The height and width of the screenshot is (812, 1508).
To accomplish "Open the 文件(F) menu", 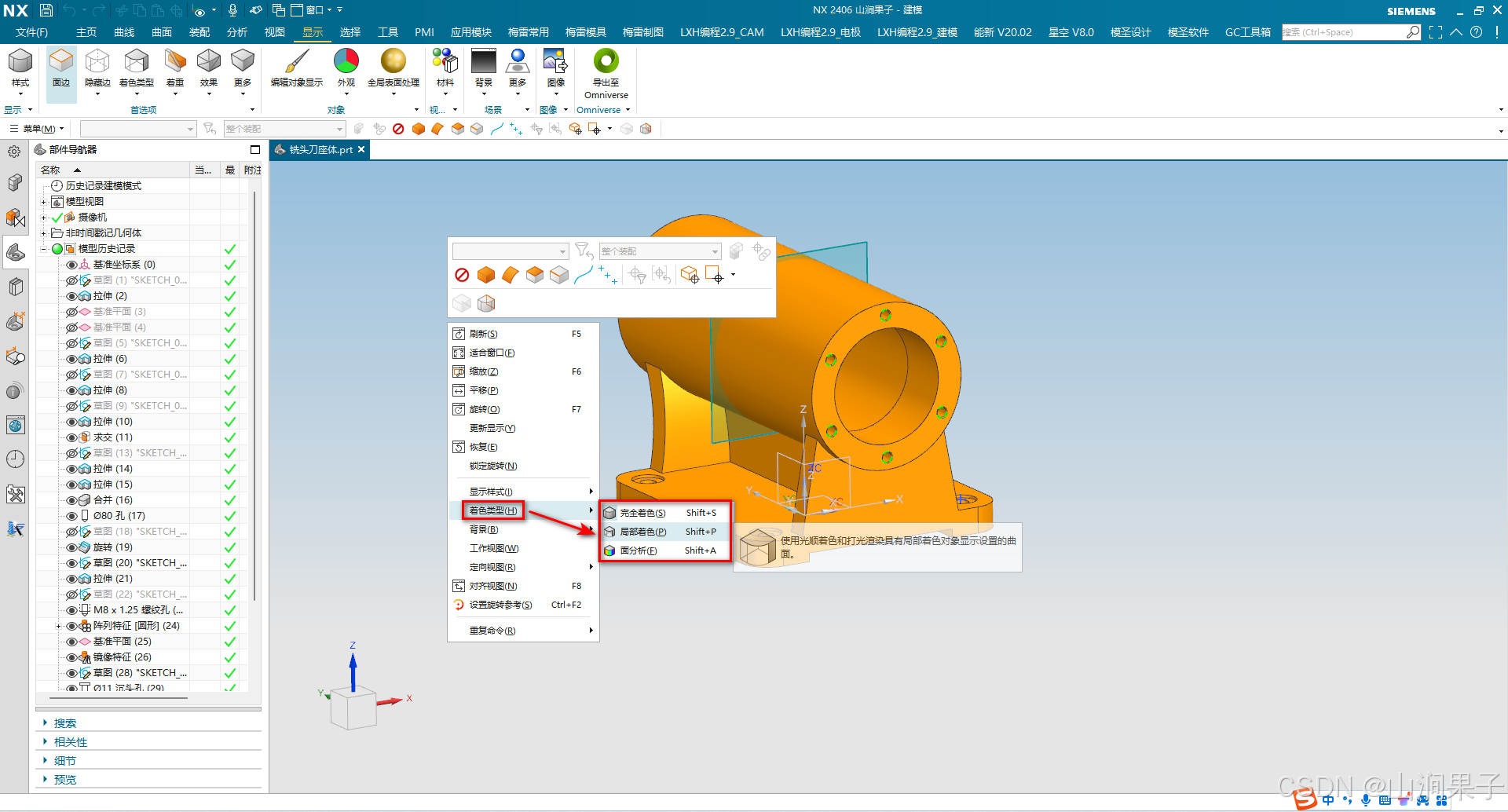I will pos(31,32).
